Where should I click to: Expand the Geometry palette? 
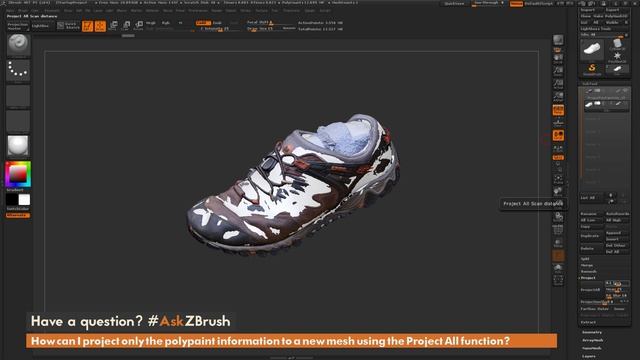592,332
